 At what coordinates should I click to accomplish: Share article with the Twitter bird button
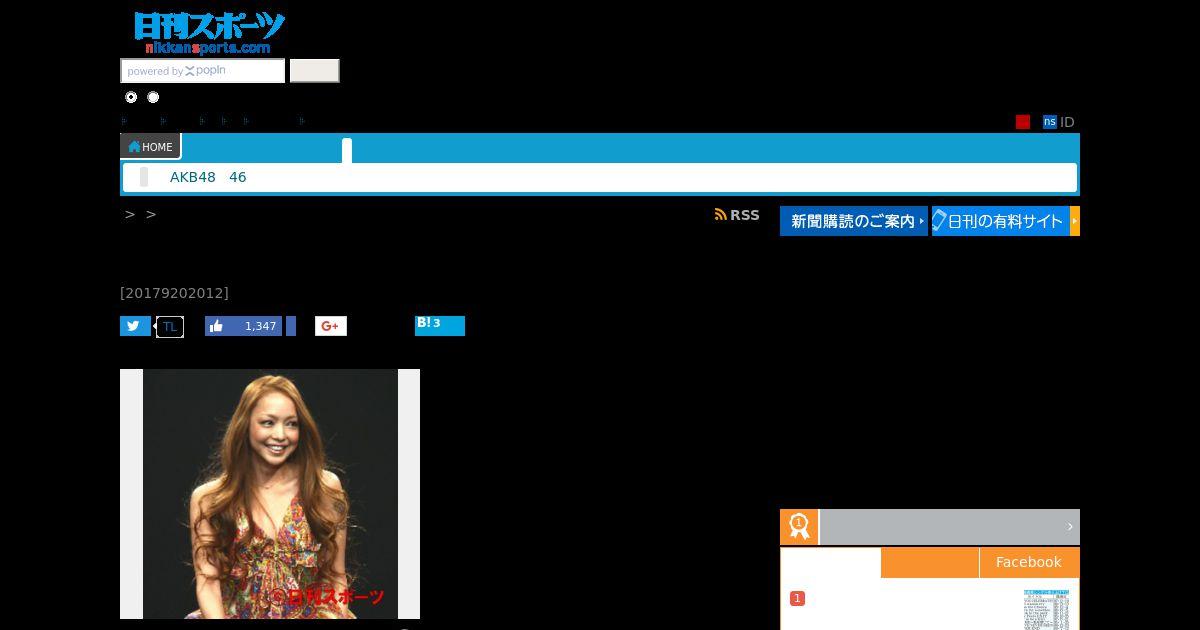click(135, 326)
